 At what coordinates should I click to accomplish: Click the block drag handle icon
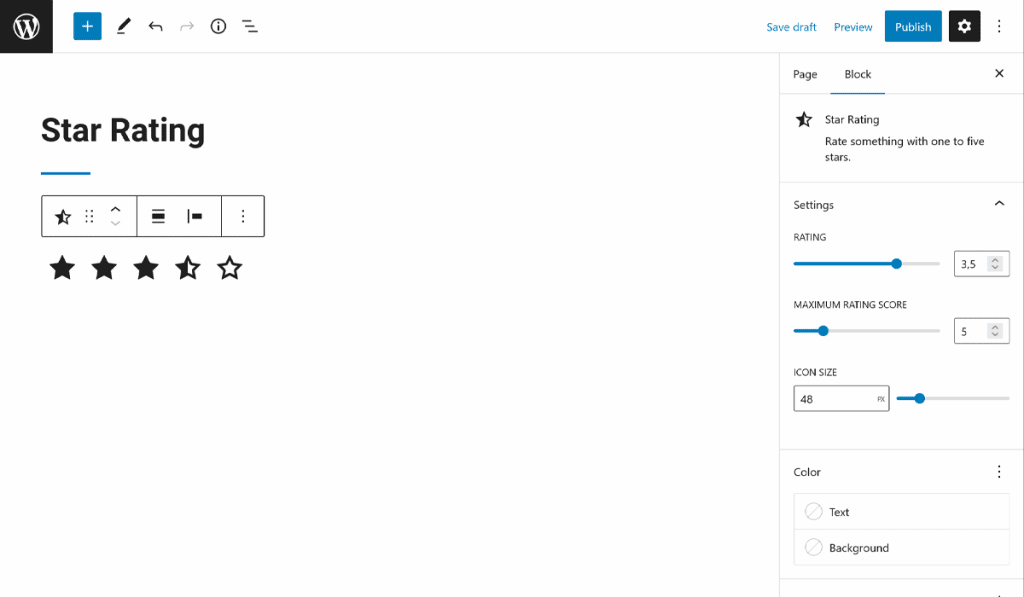89,216
